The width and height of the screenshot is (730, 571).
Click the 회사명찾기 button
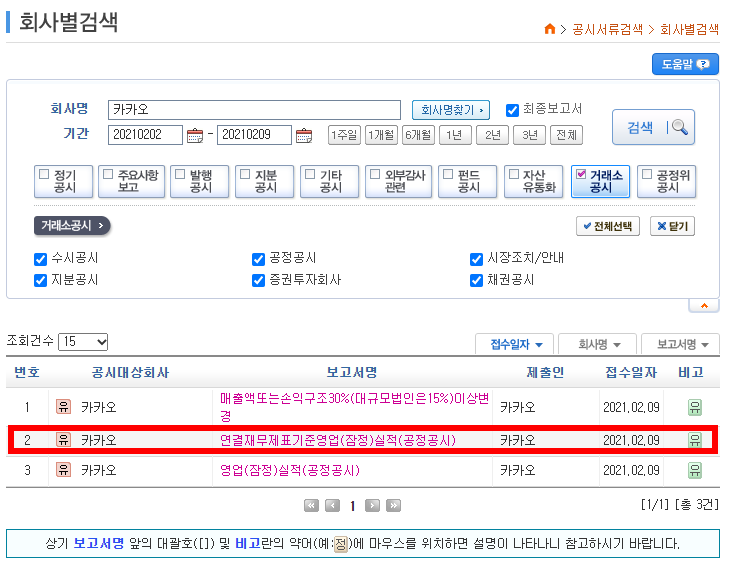pyautogui.click(x=451, y=110)
